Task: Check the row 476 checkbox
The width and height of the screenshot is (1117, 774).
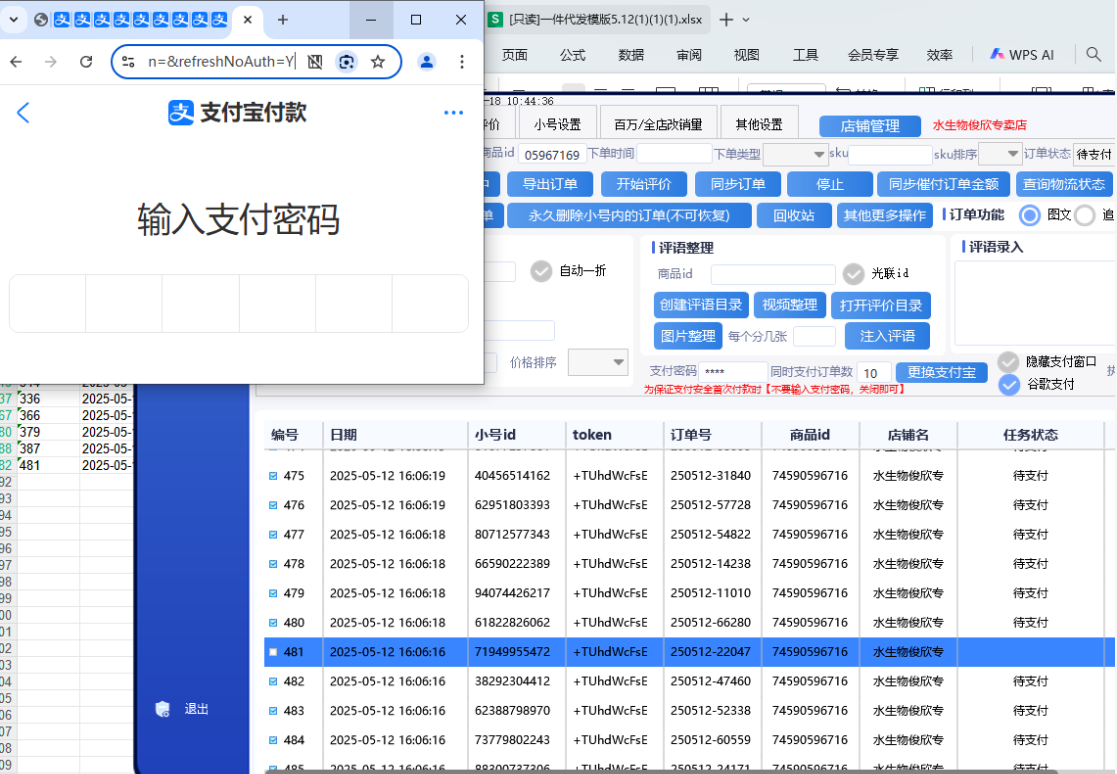Action: [x=271, y=505]
